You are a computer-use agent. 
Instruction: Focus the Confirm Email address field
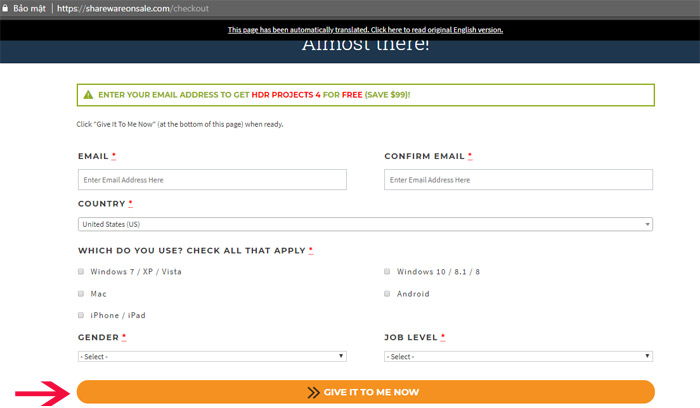518,179
